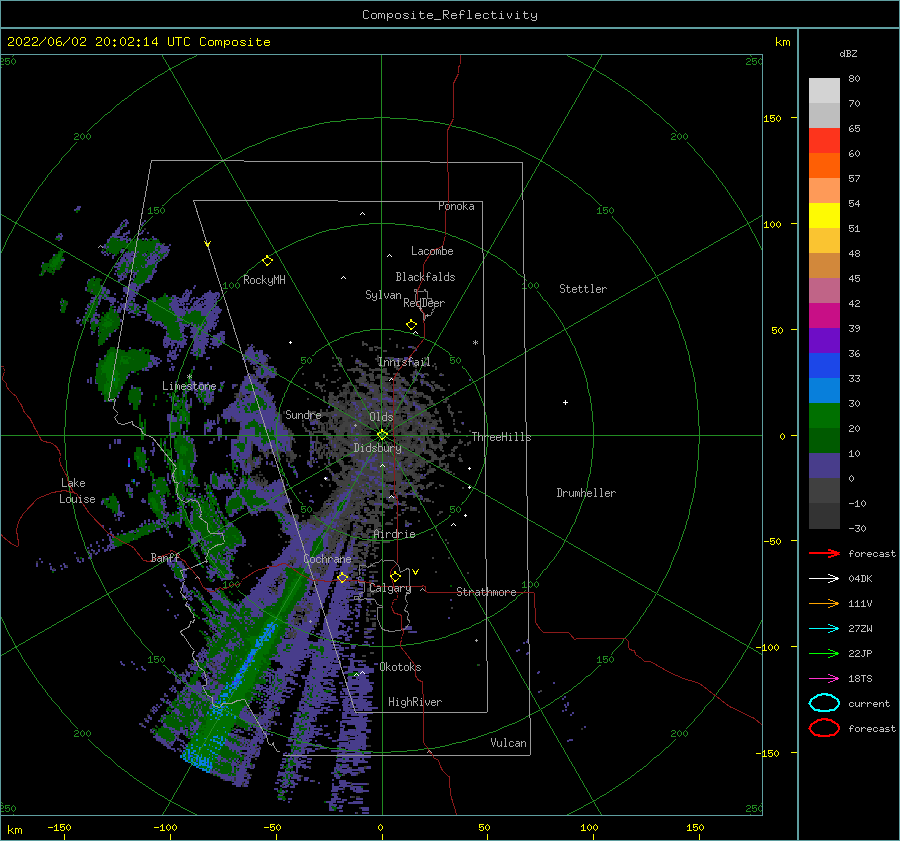The height and width of the screenshot is (841, 900).
Task: Click the Calgary city label
Action: [x=390, y=588]
